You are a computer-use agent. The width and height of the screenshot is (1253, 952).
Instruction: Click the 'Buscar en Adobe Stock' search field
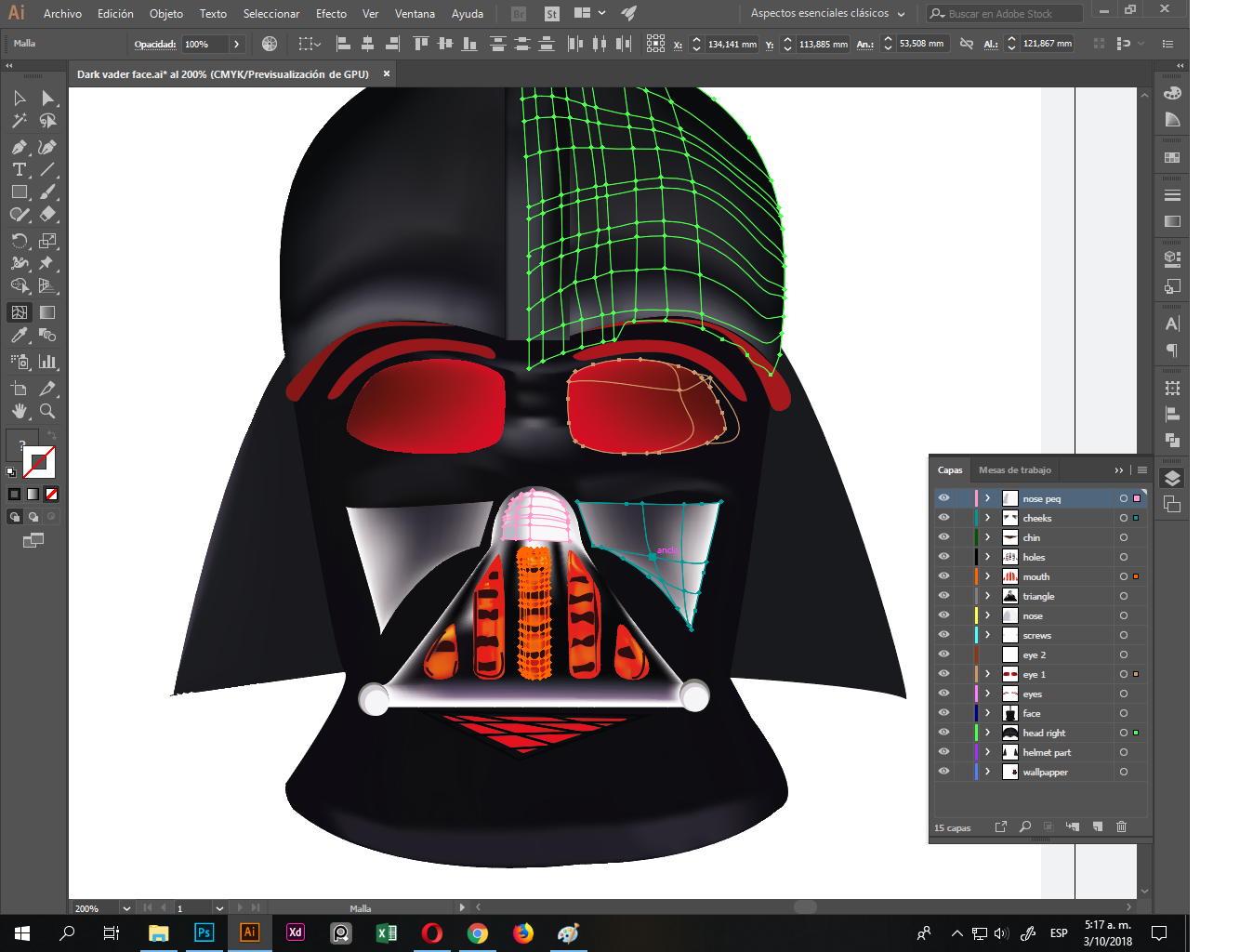(1005, 14)
